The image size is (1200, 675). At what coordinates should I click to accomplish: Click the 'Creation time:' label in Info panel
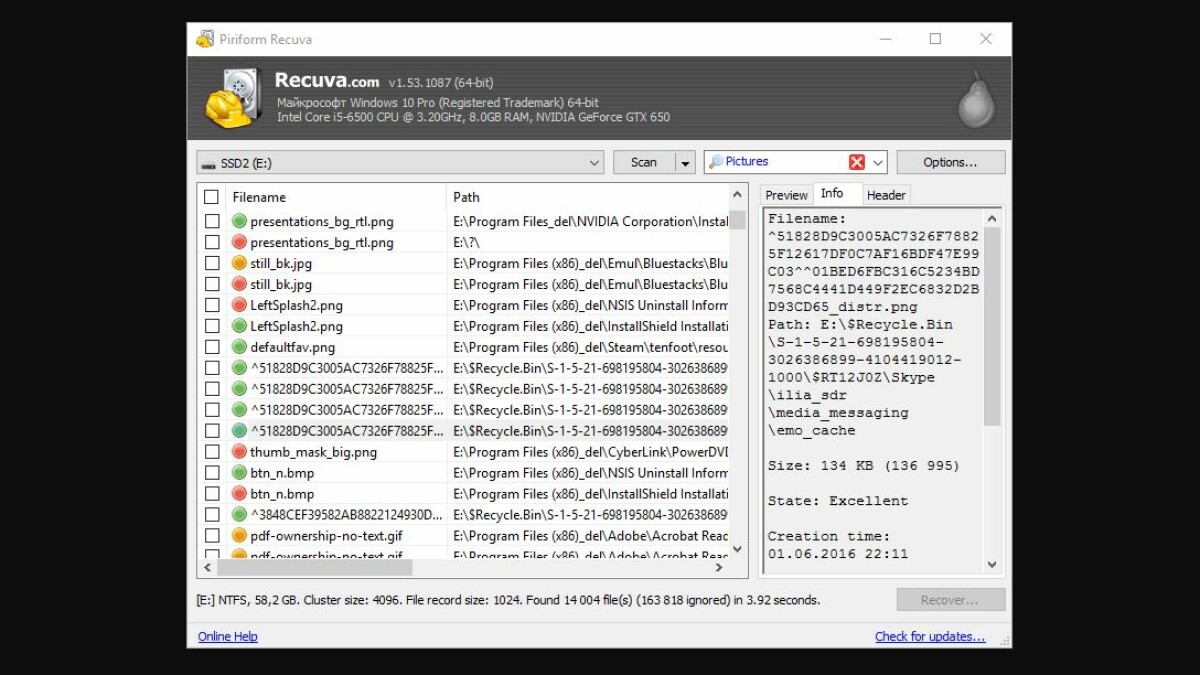(x=828, y=536)
